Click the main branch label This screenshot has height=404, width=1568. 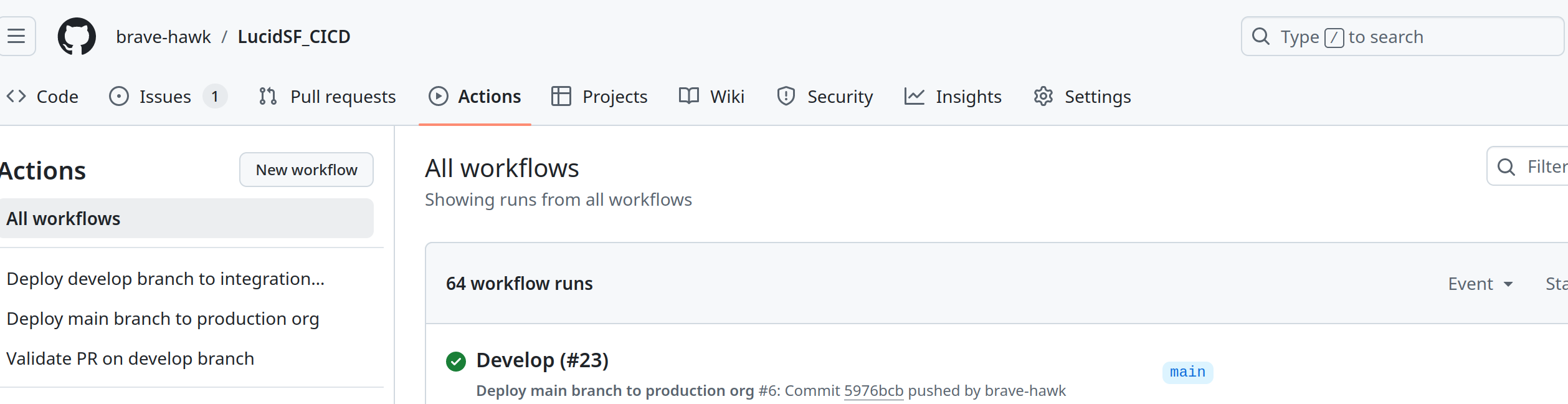pos(1187,372)
